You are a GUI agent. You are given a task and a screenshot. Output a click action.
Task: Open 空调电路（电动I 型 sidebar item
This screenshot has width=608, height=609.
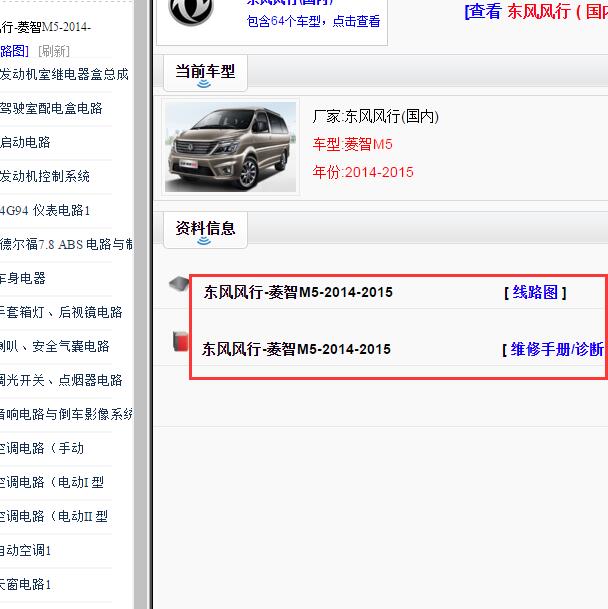(x=52, y=482)
